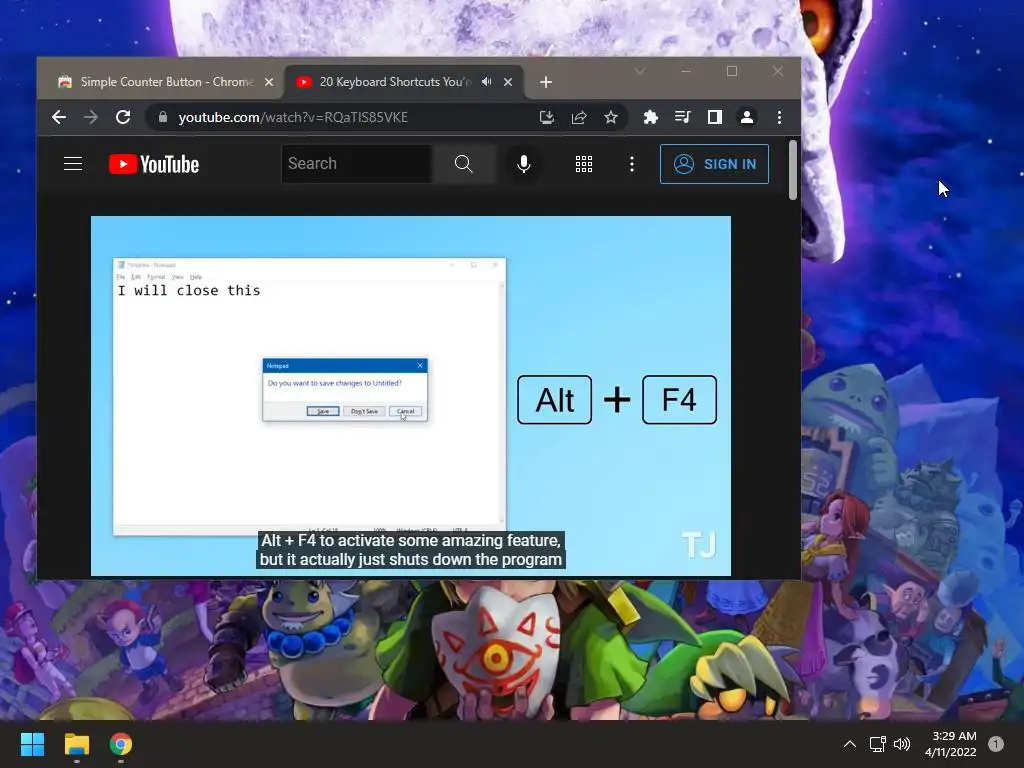Click the video caption text
The height and width of the screenshot is (768, 1024).
[x=411, y=550]
